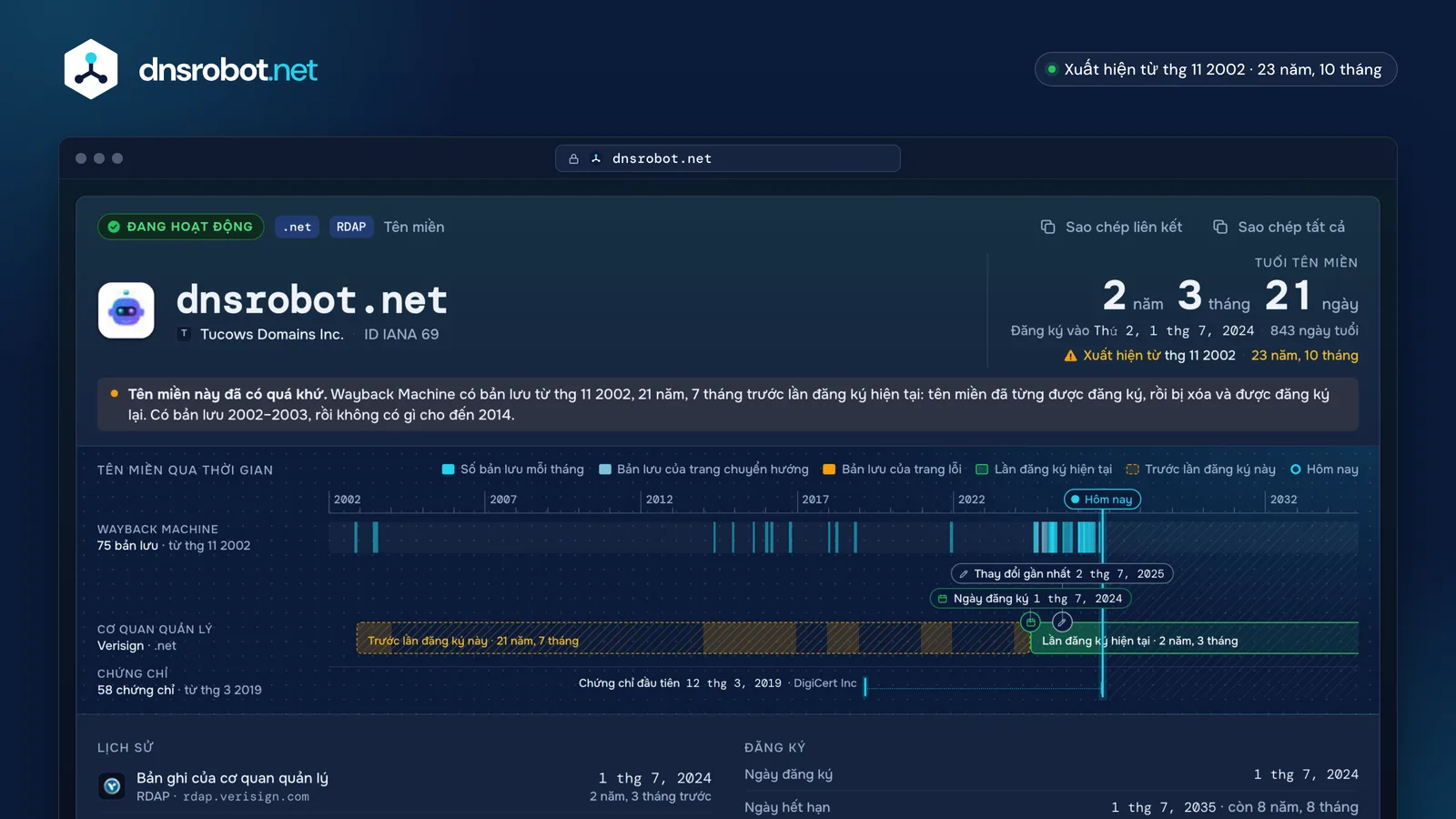Viewport: 1456px width, 819px height.
Task: Click the Lần đăng ký hiện tại legend item
Action: [x=1044, y=470]
